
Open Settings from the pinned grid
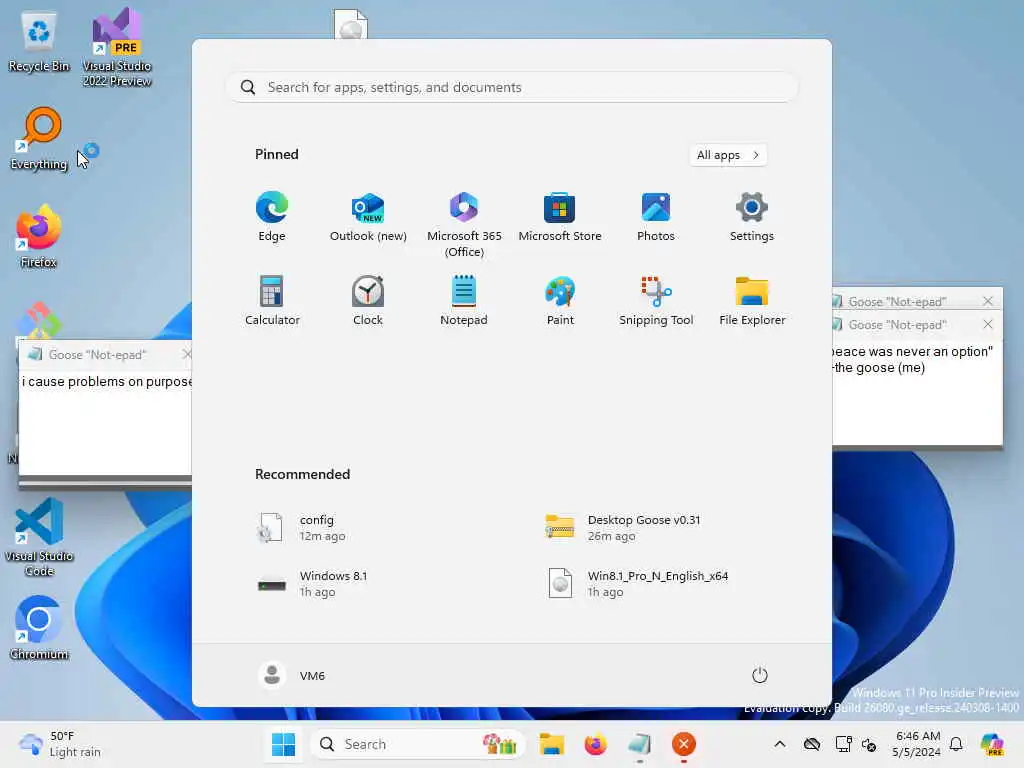(752, 217)
